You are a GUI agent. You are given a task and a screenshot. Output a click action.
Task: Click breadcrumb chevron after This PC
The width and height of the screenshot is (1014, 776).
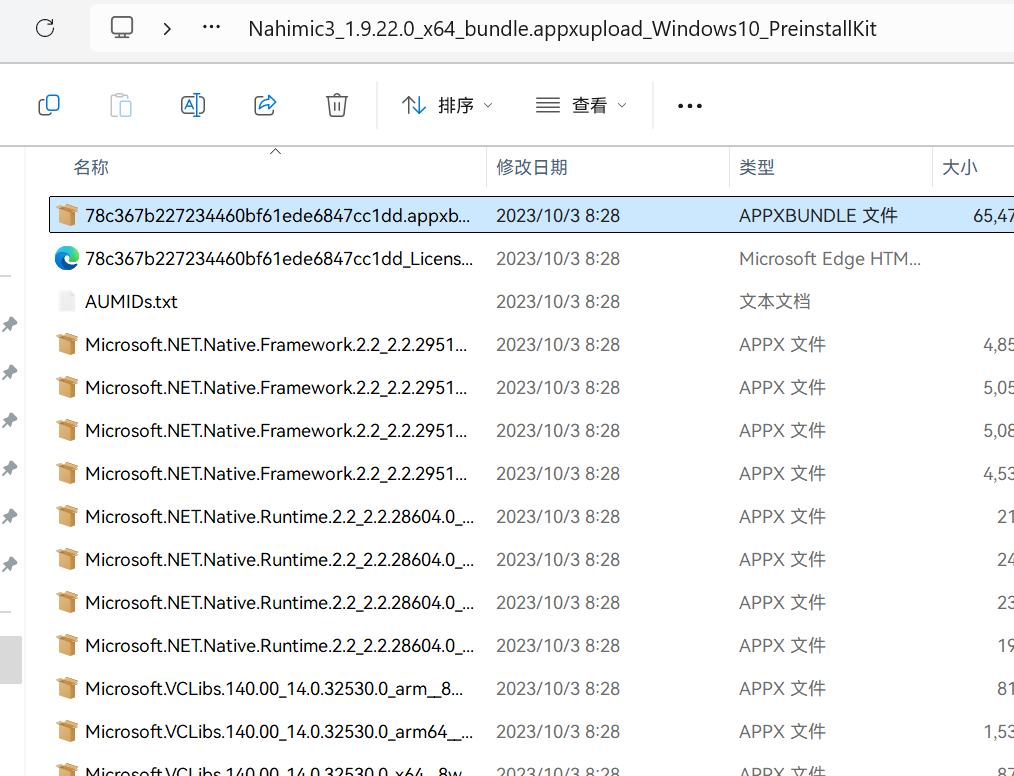pos(167,28)
